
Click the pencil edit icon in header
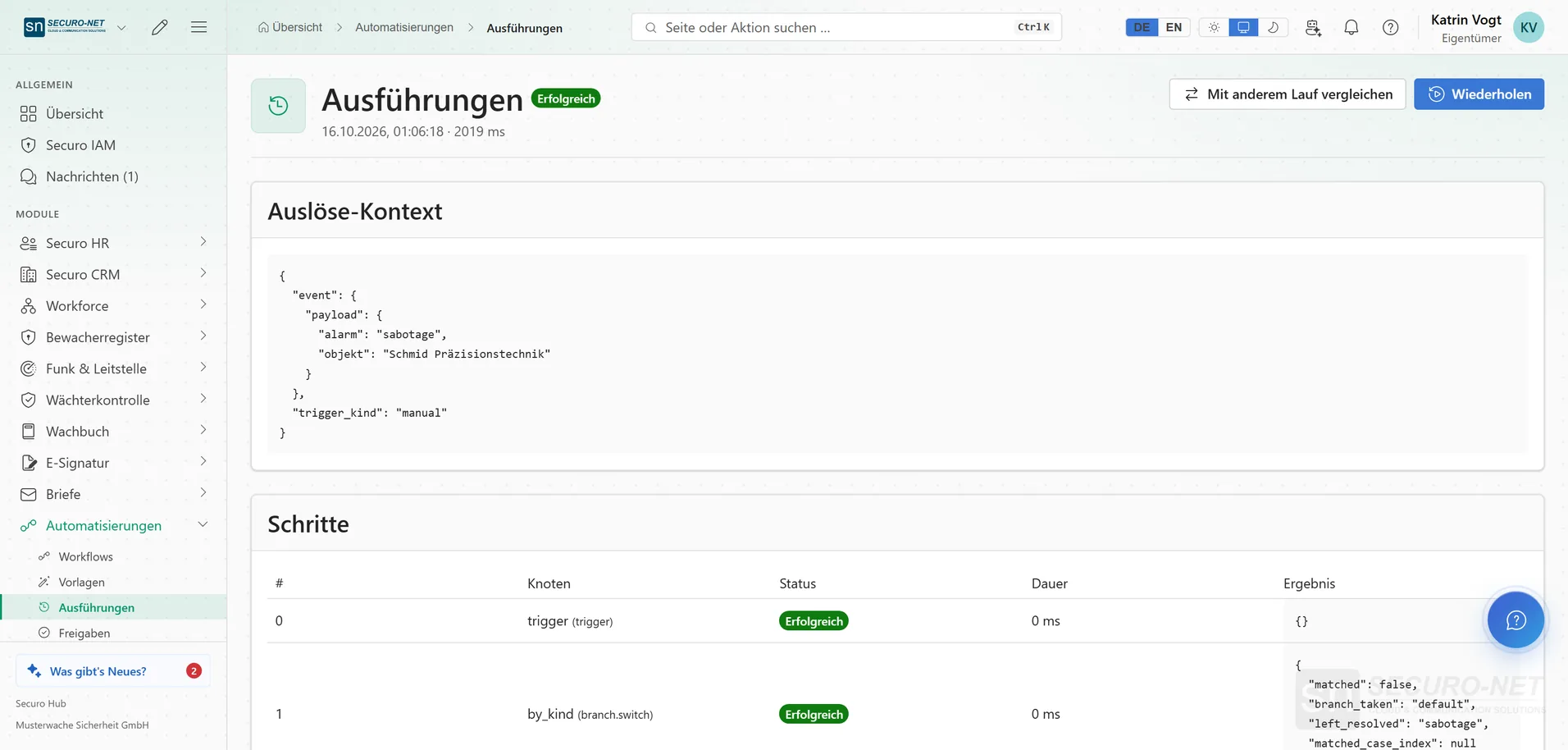[x=160, y=27]
